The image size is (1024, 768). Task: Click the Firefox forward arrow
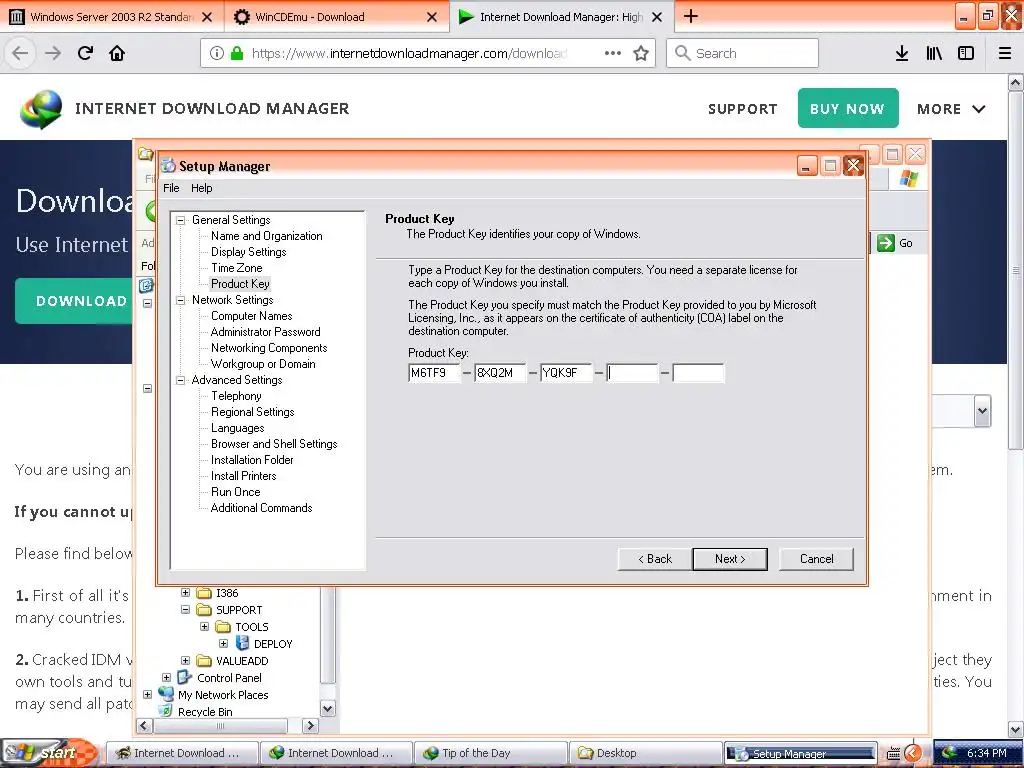pos(53,53)
